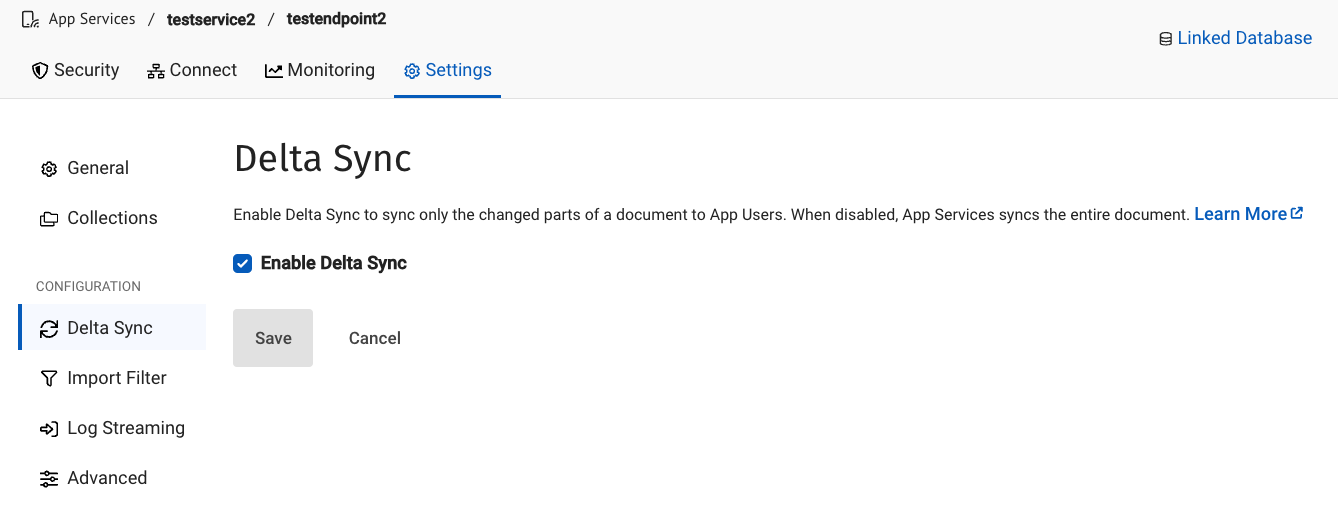Click the Collections folder icon

[x=49, y=219]
